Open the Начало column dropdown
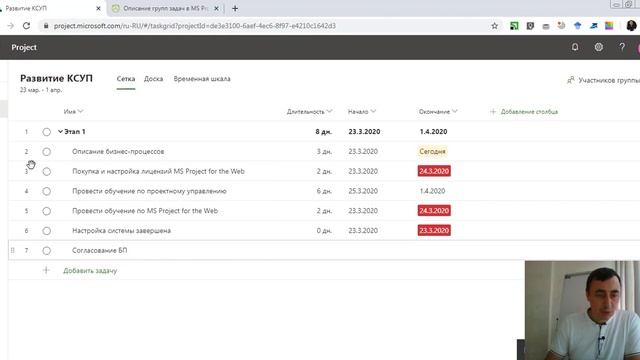The width and height of the screenshot is (640, 360). [x=373, y=111]
